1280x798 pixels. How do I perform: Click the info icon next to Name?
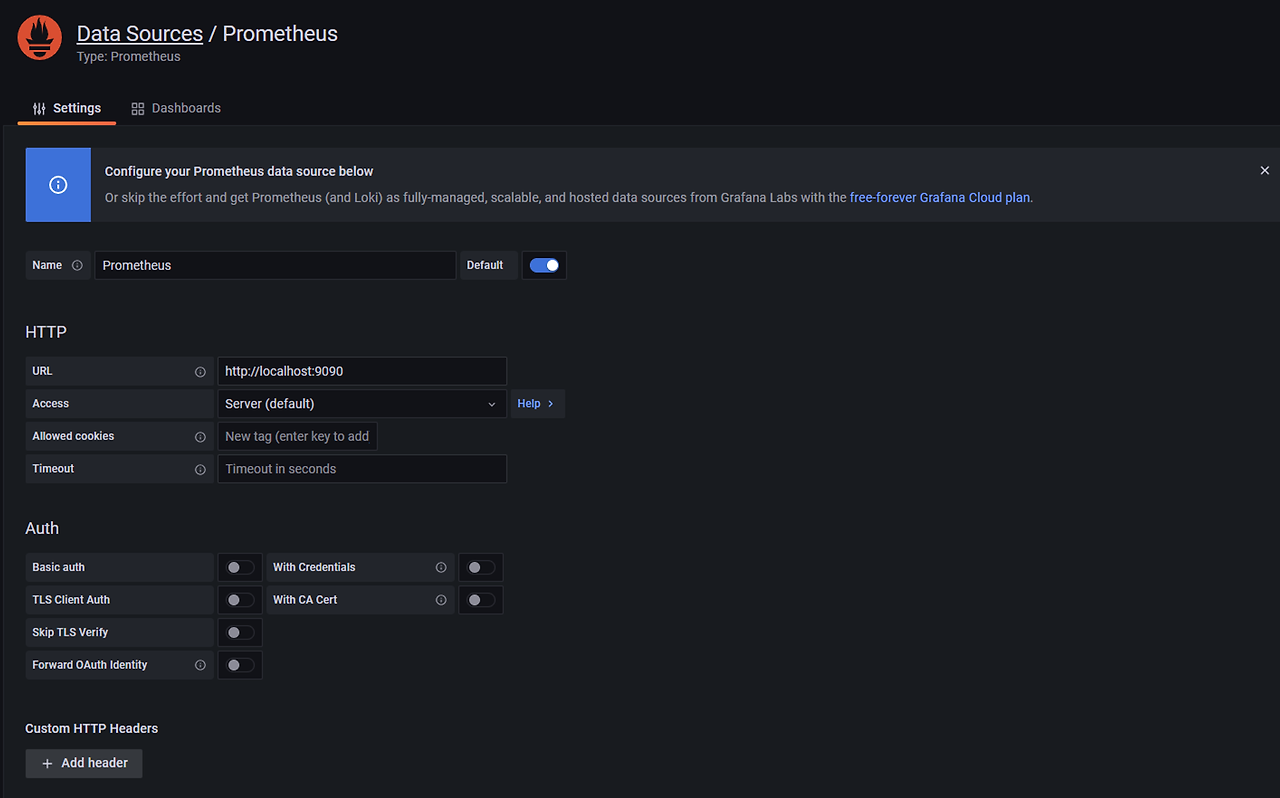(77, 265)
